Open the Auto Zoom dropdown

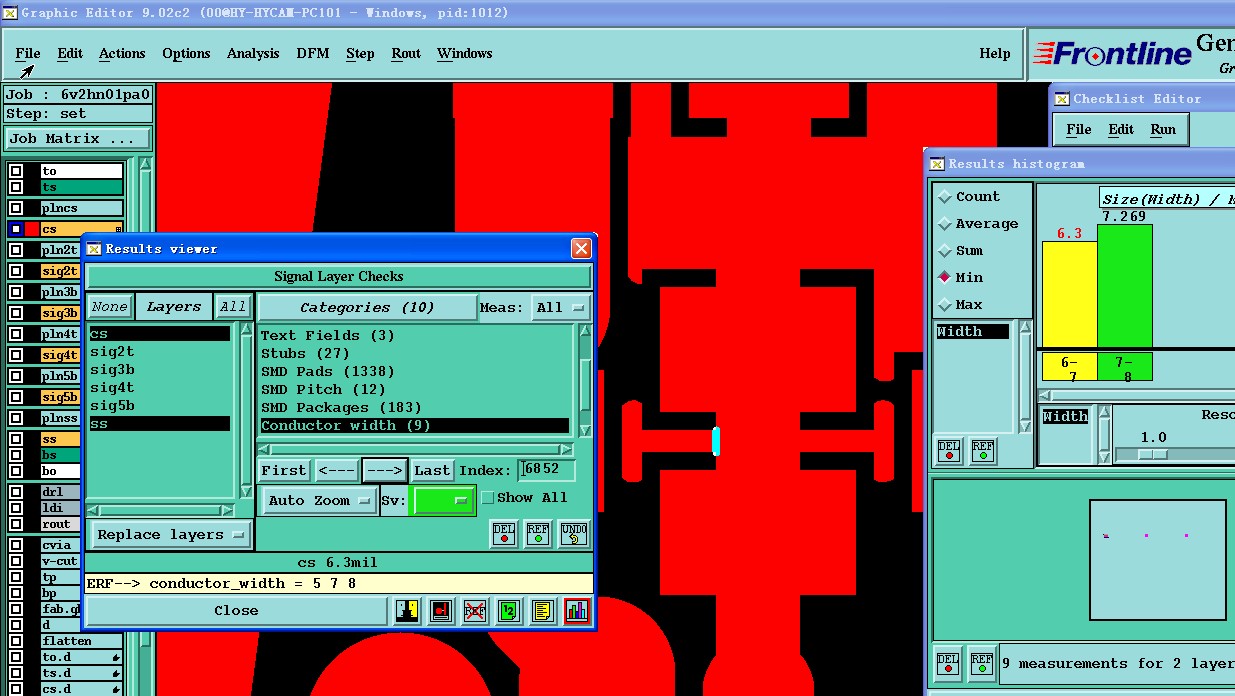319,500
